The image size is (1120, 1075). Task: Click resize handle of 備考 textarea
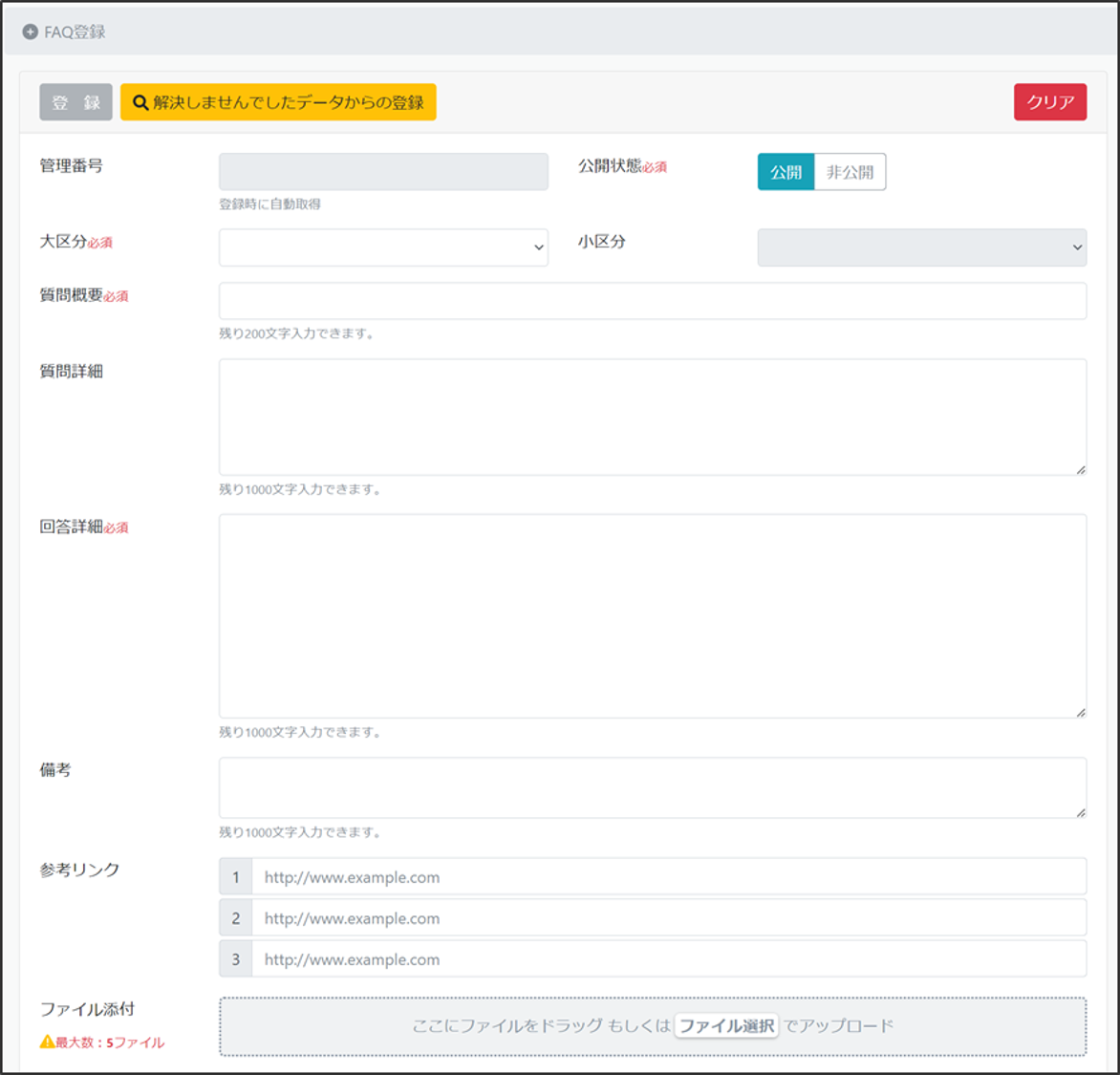[x=1080, y=812]
